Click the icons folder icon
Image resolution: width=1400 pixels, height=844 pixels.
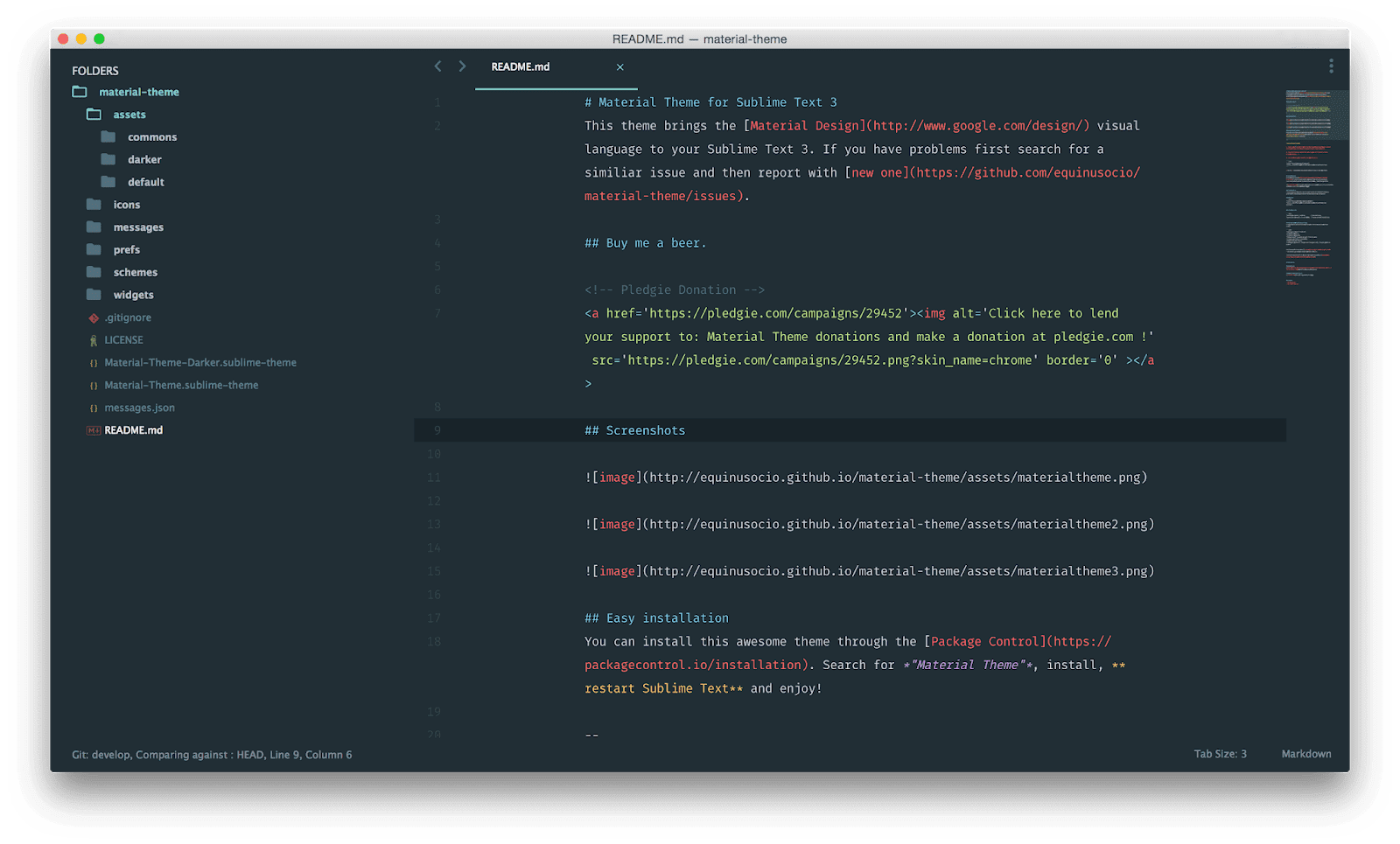click(x=94, y=205)
